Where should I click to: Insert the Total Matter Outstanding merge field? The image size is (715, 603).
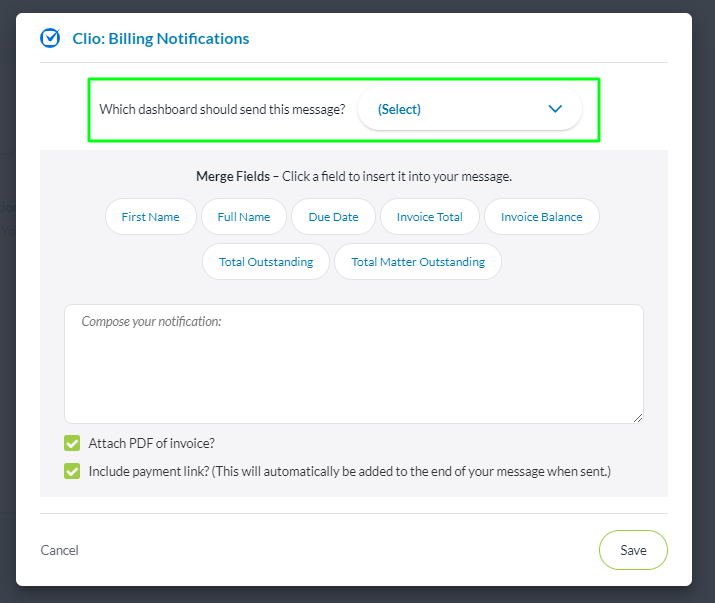(418, 262)
